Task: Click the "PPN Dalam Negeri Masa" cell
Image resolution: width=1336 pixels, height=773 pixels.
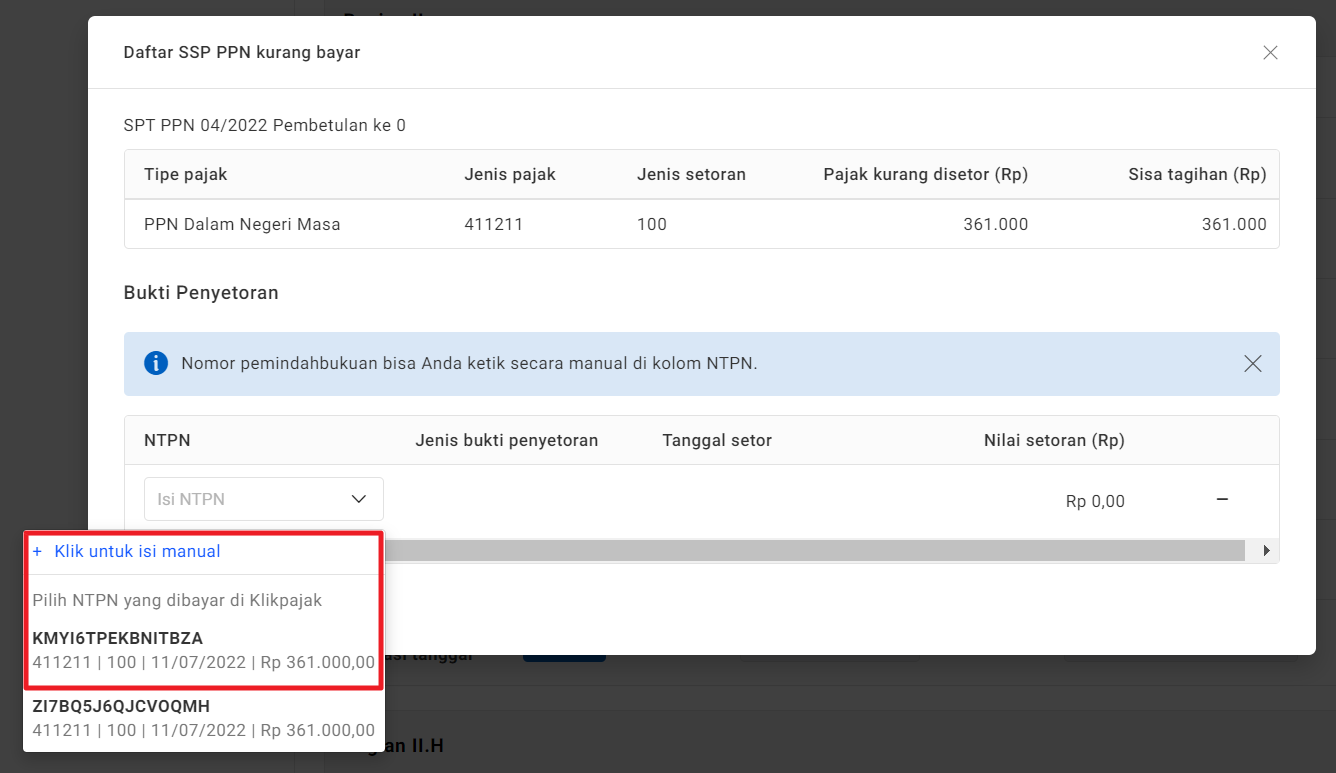Action: coord(242,224)
